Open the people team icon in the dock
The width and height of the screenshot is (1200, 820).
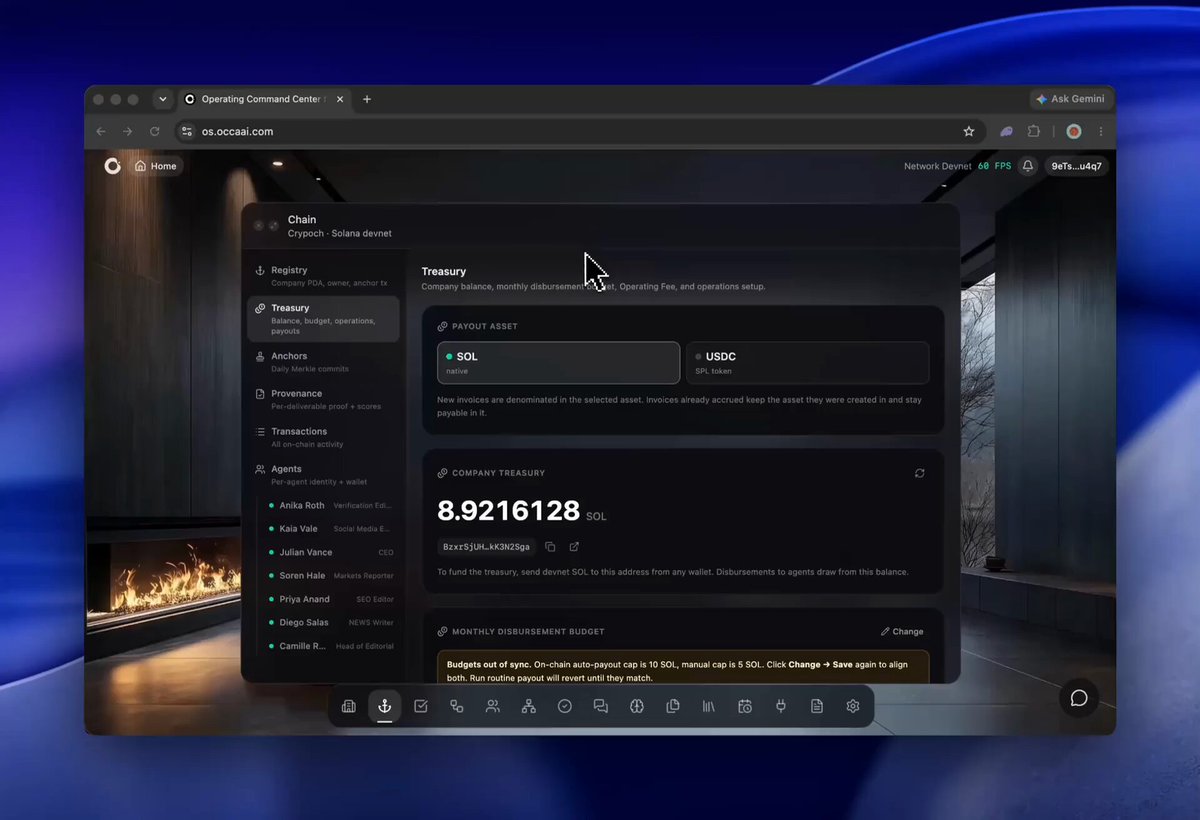click(493, 706)
